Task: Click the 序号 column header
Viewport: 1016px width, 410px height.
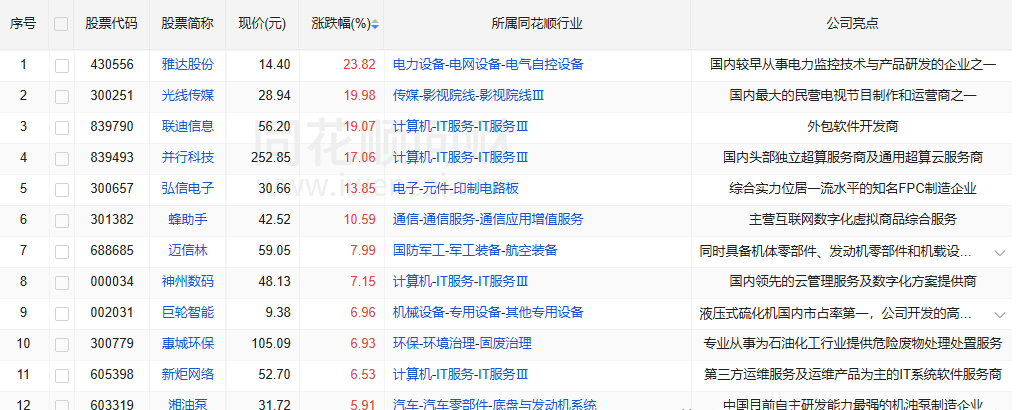Action: click(x=23, y=24)
